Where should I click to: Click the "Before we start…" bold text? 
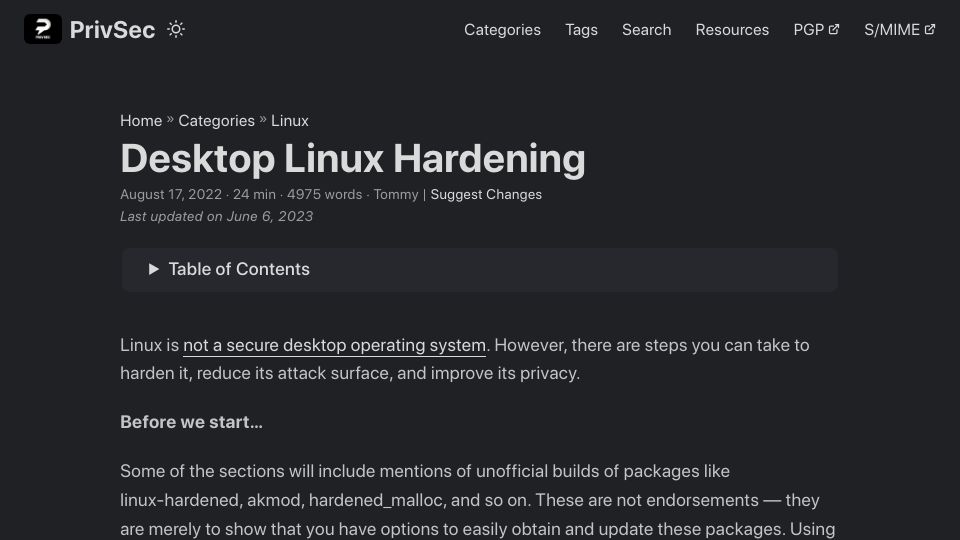(191, 422)
